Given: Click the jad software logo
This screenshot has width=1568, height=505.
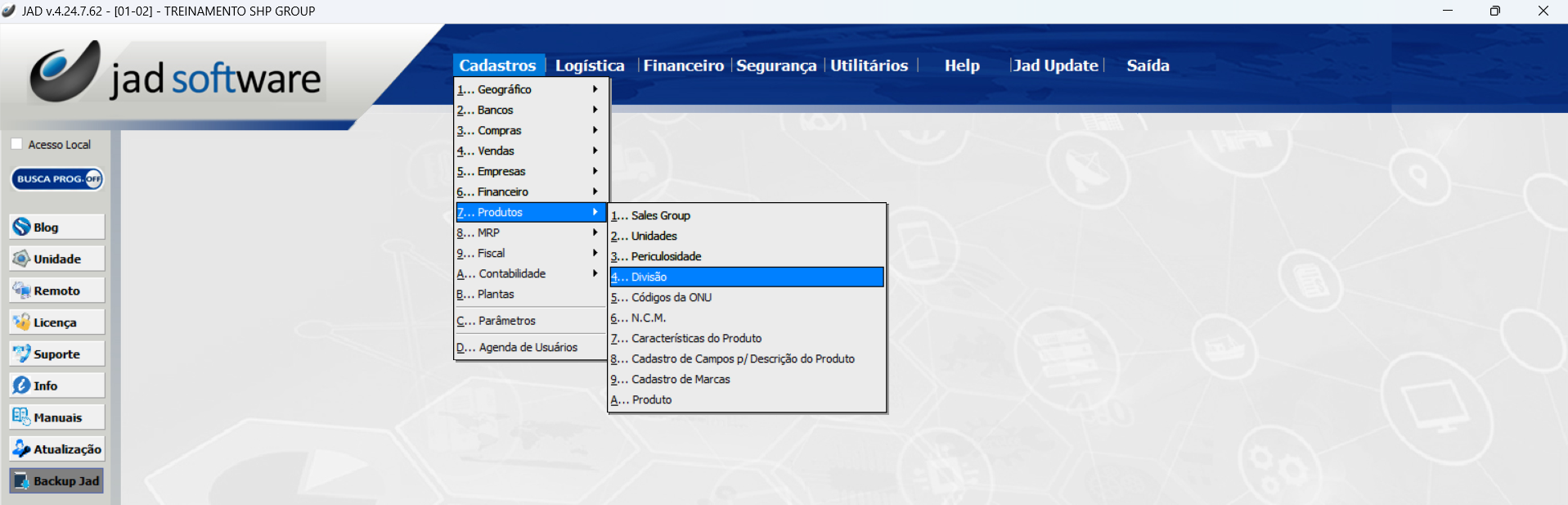Looking at the screenshot, I should point(177,74).
